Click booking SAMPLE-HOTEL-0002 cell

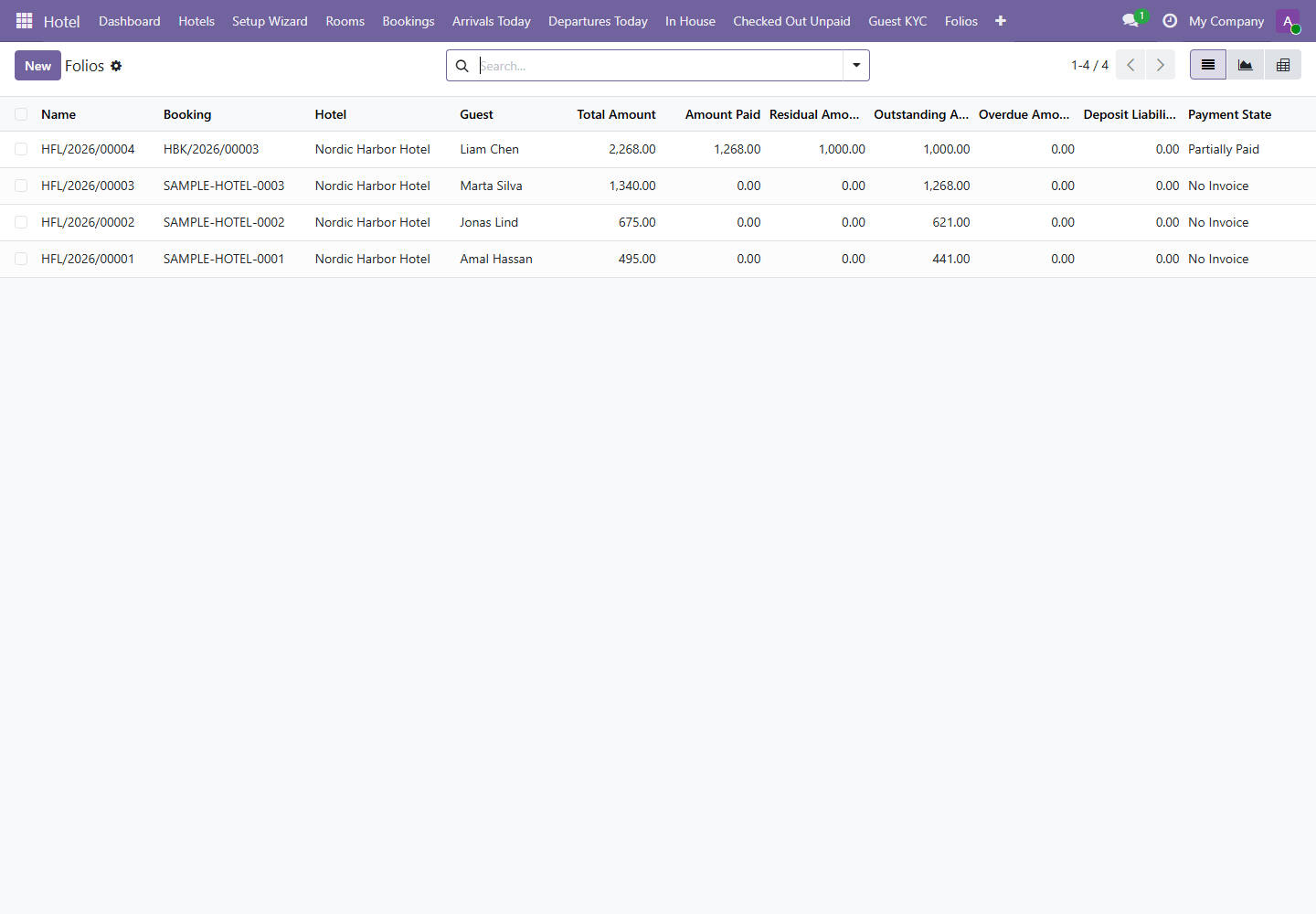[x=224, y=222]
